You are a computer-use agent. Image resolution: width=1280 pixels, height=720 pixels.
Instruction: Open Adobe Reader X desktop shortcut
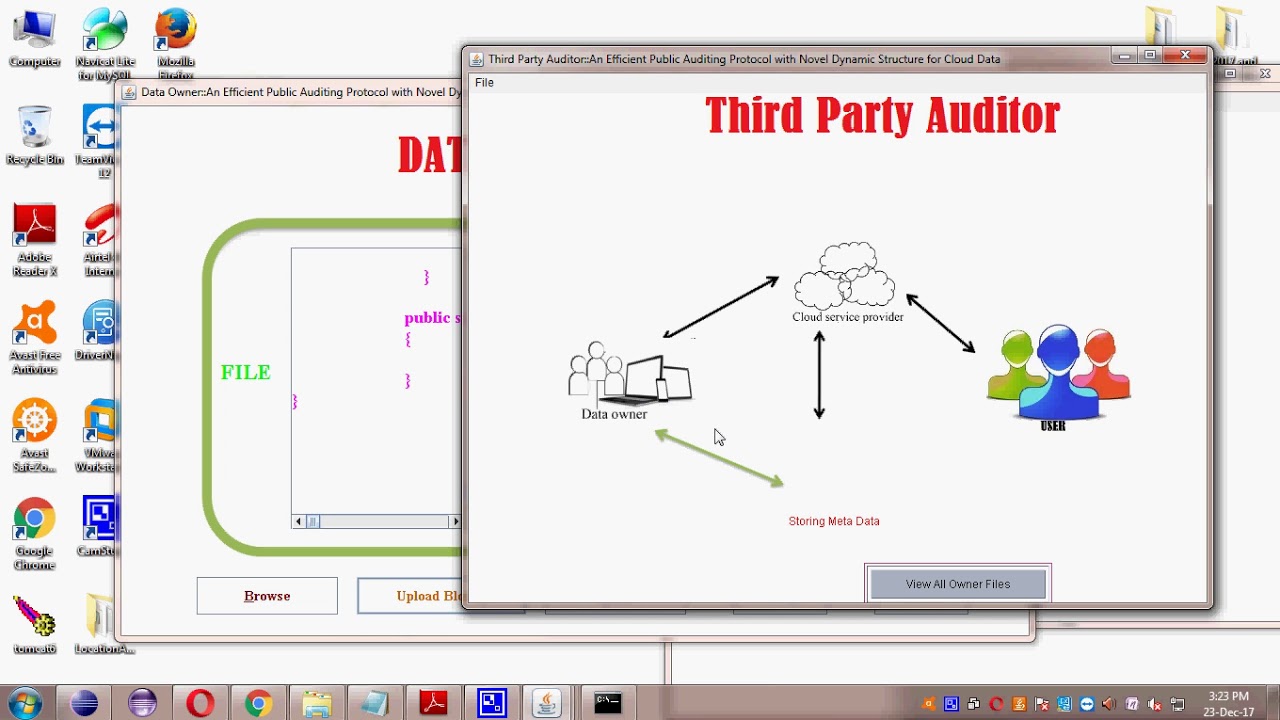coord(34,240)
